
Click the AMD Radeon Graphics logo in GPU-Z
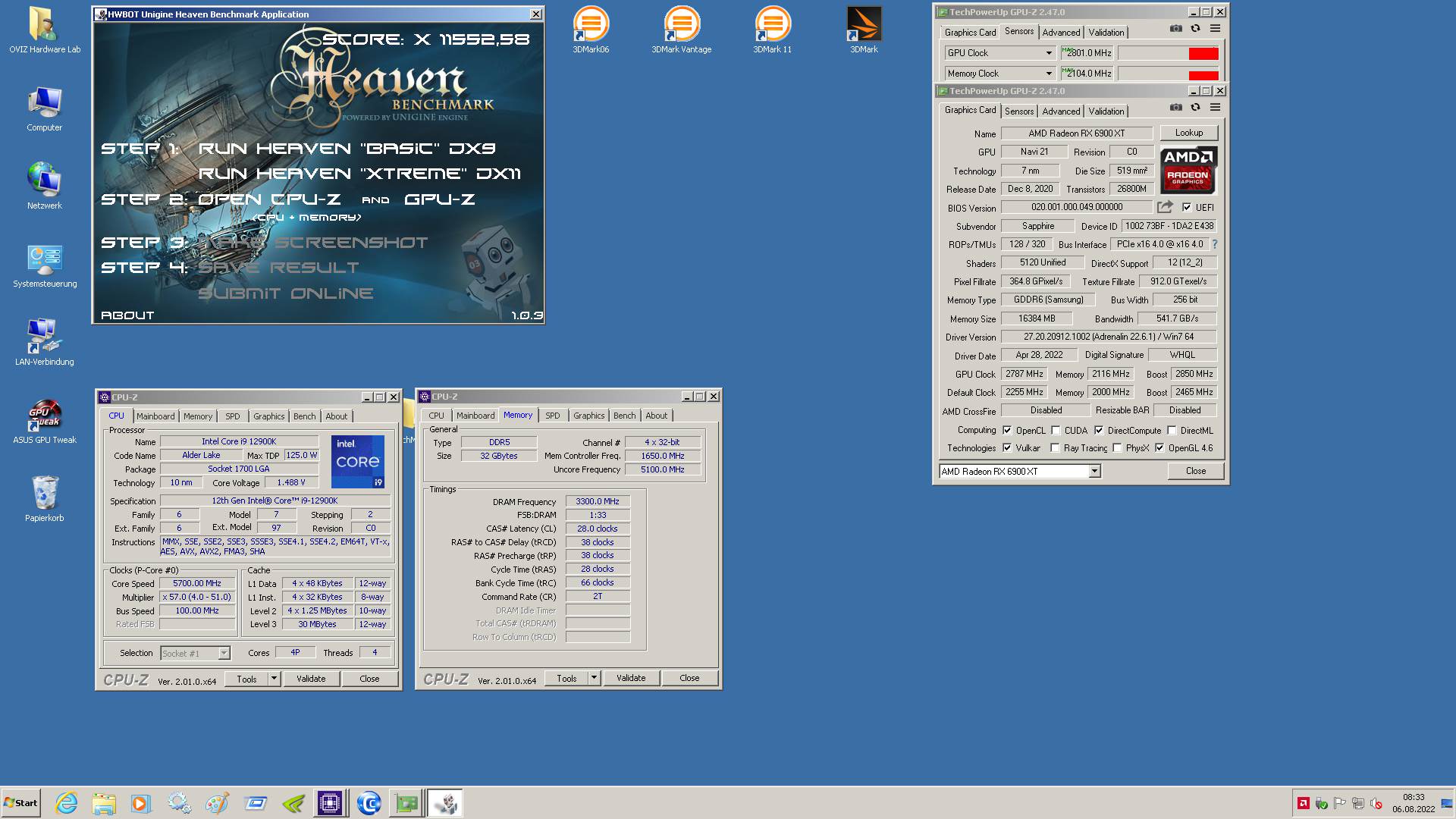pos(1188,170)
